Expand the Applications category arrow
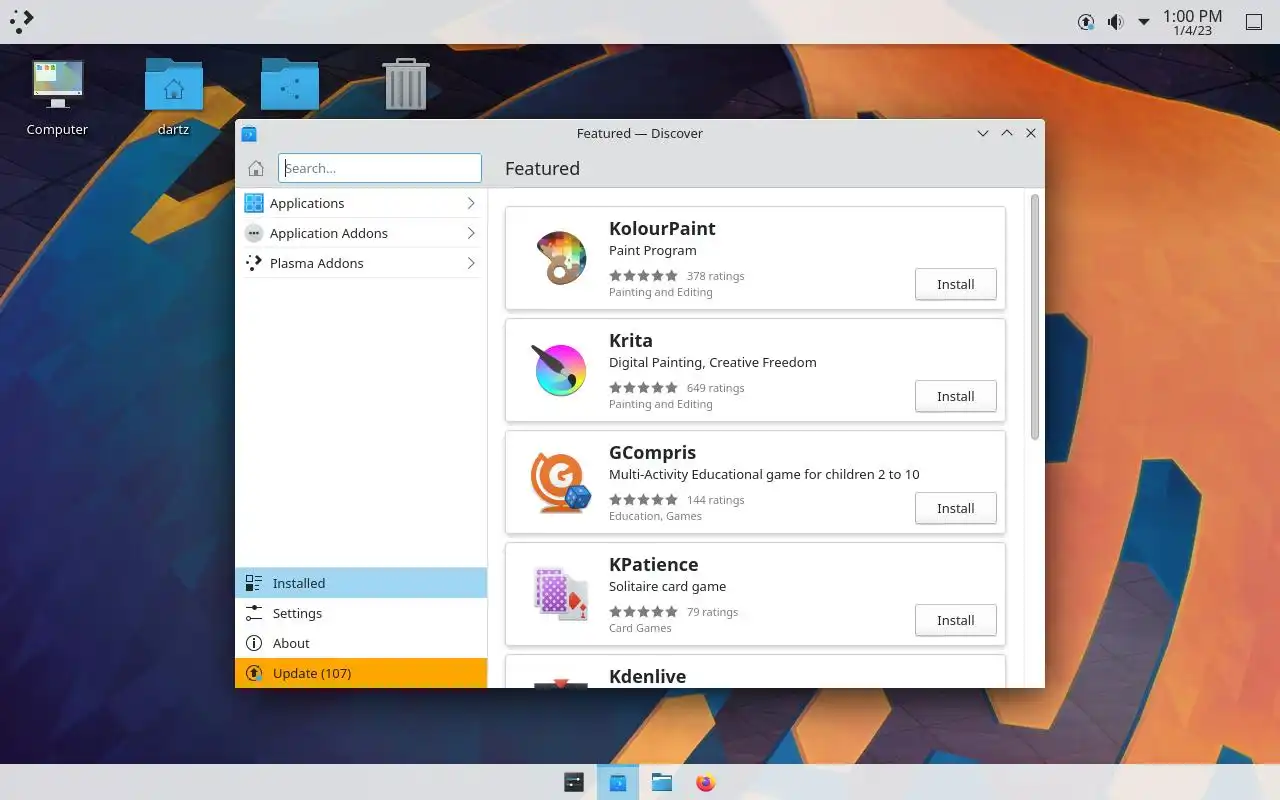The height and width of the screenshot is (800, 1280). pyautogui.click(x=471, y=203)
